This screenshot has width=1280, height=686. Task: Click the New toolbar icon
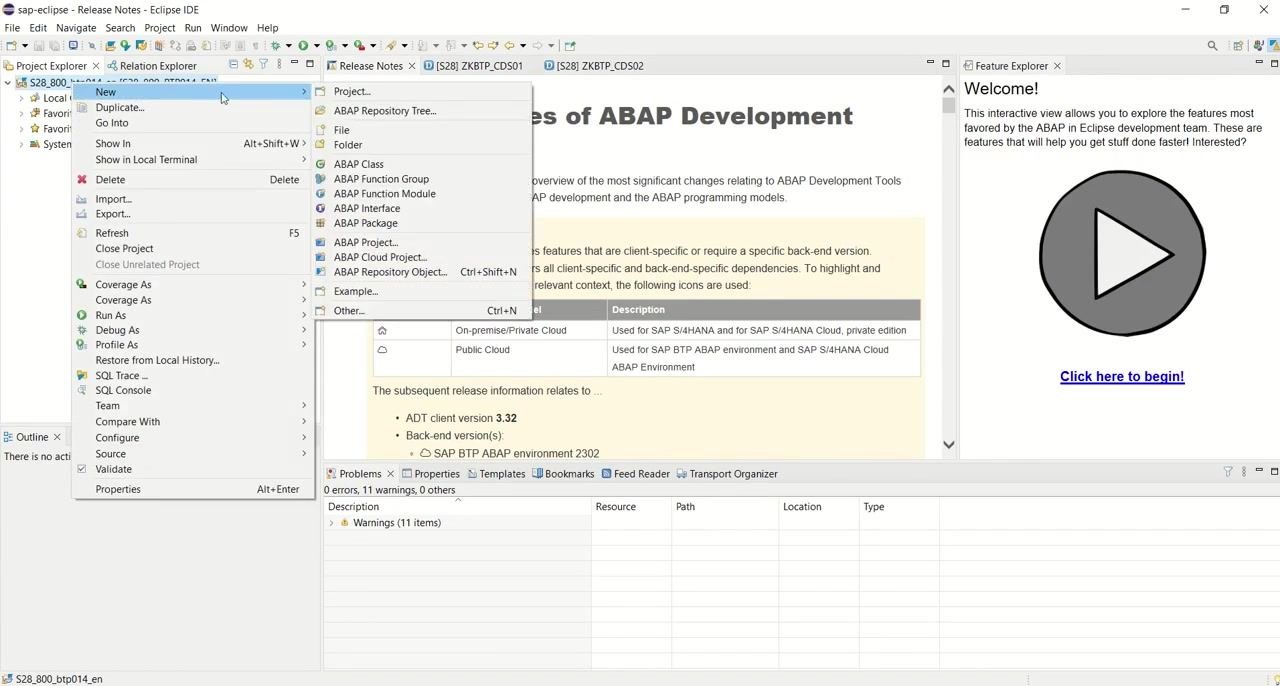[12, 45]
